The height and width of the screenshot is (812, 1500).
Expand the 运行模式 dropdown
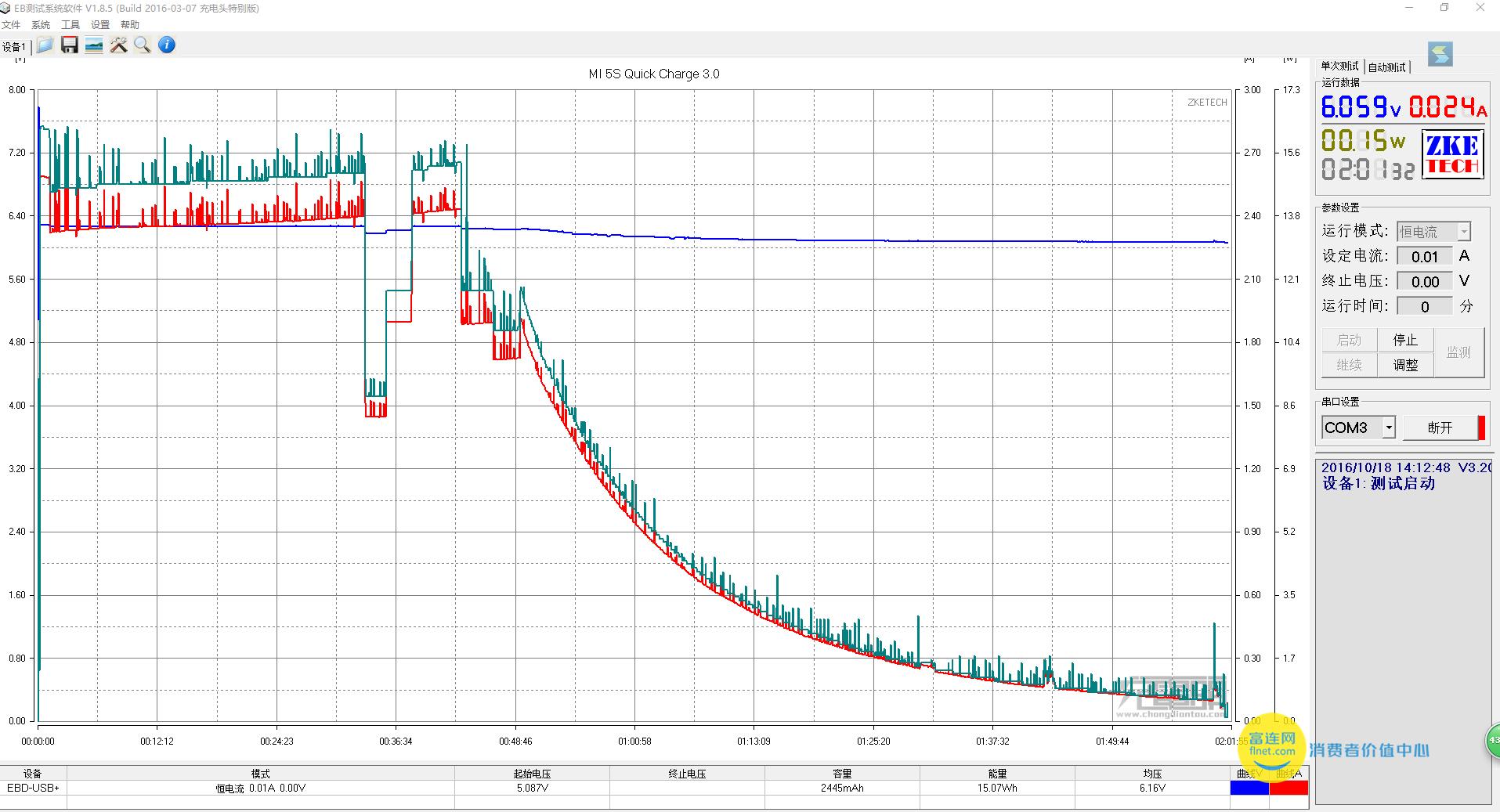[1464, 232]
